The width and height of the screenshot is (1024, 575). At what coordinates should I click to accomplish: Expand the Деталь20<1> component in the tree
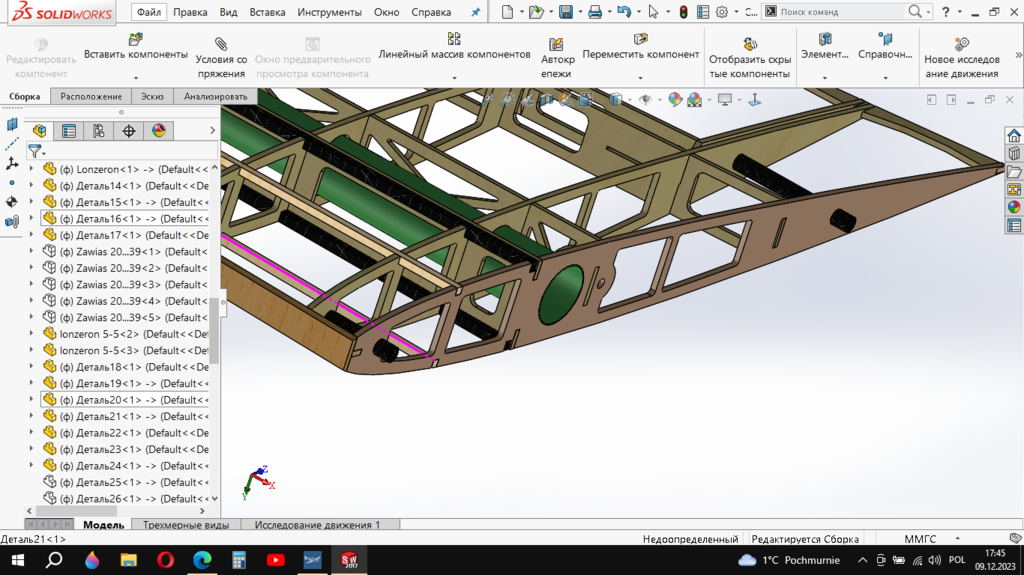(31, 399)
